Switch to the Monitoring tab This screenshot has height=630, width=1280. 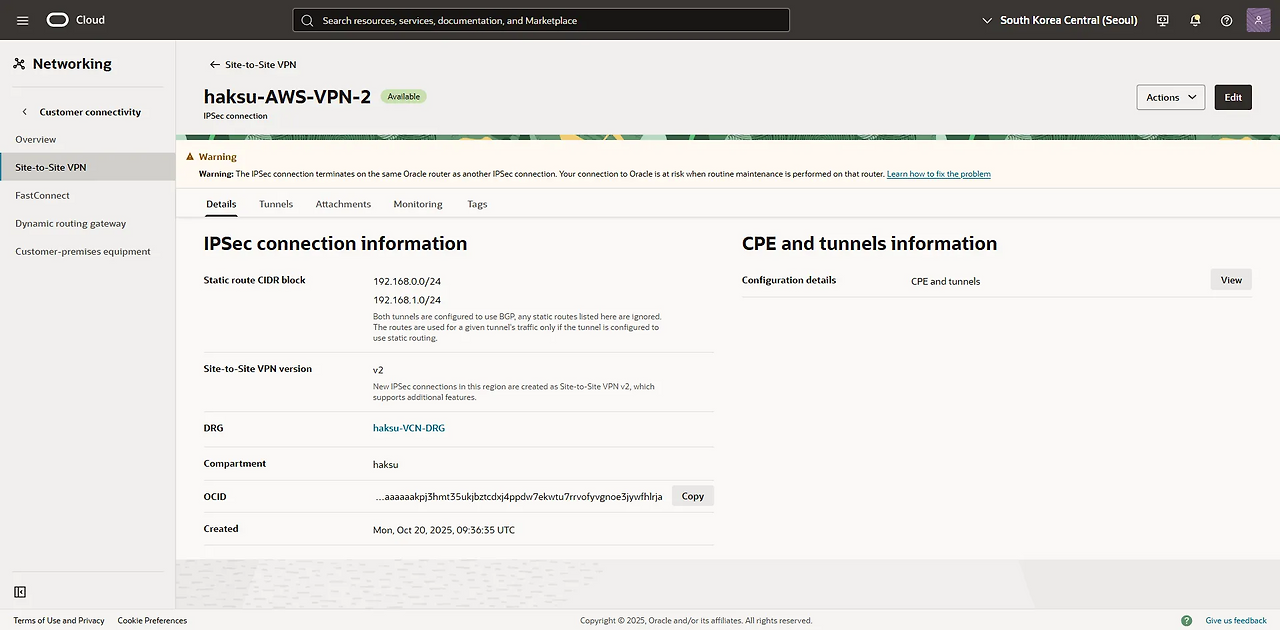pyautogui.click(x=418, y=204)
